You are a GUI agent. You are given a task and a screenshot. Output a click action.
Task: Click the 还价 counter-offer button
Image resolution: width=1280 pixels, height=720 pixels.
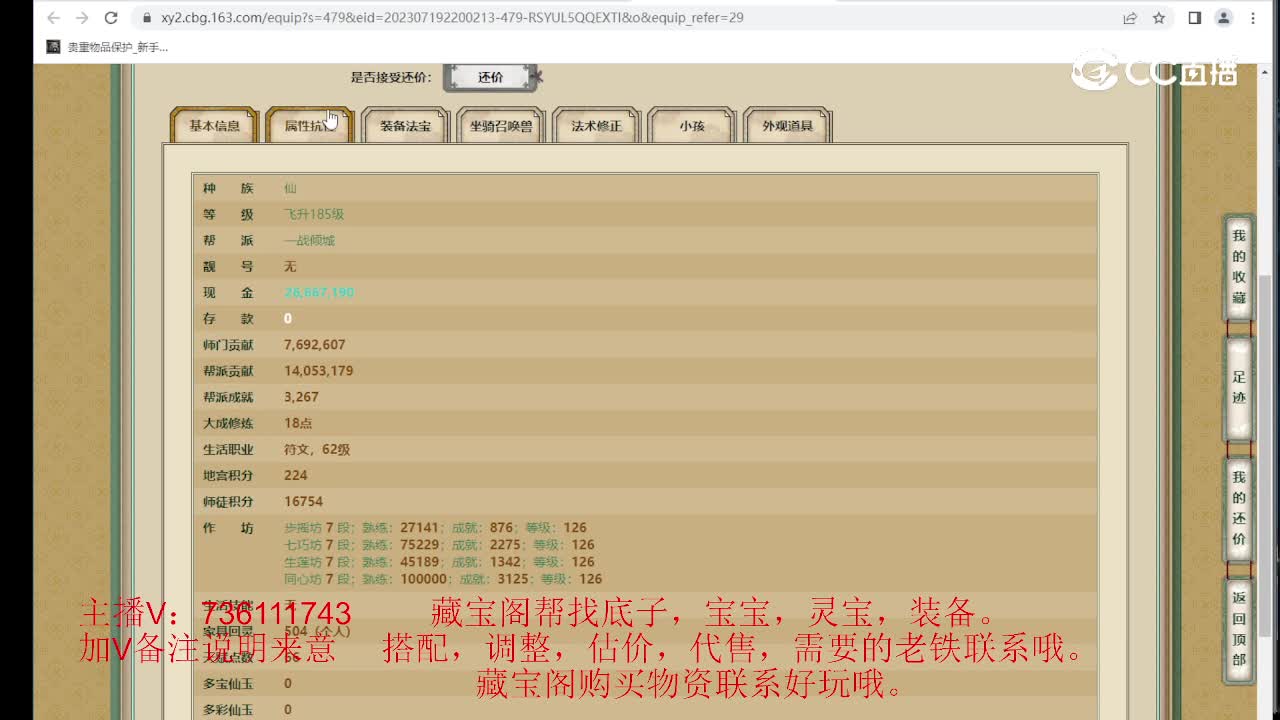coord(489,76)
